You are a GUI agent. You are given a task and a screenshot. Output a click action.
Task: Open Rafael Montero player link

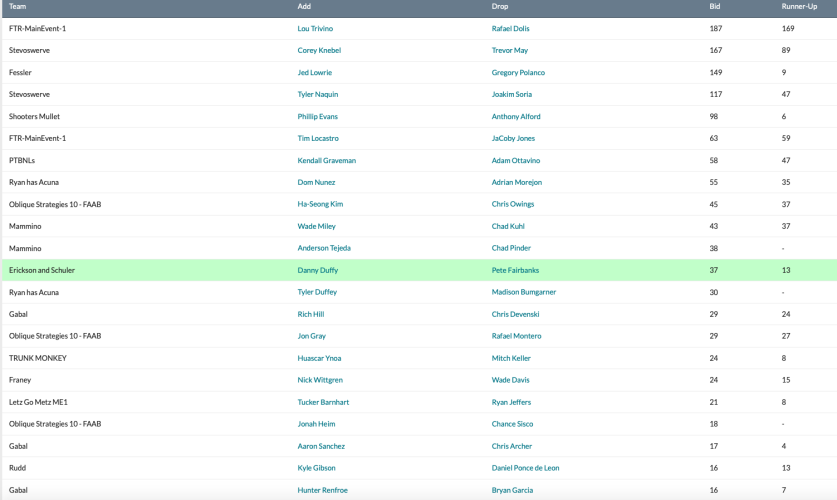coord(516,336)
